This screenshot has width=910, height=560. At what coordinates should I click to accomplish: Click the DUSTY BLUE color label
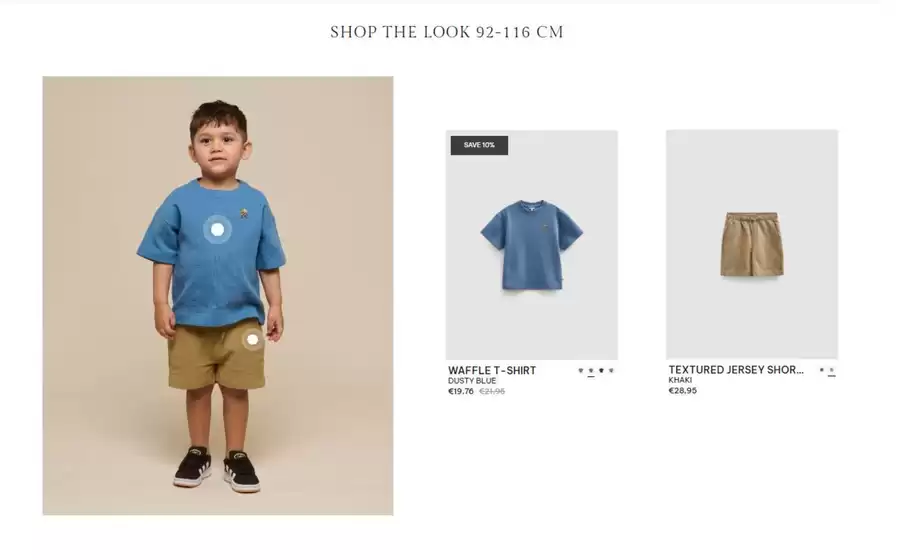[x=472, y=381]
